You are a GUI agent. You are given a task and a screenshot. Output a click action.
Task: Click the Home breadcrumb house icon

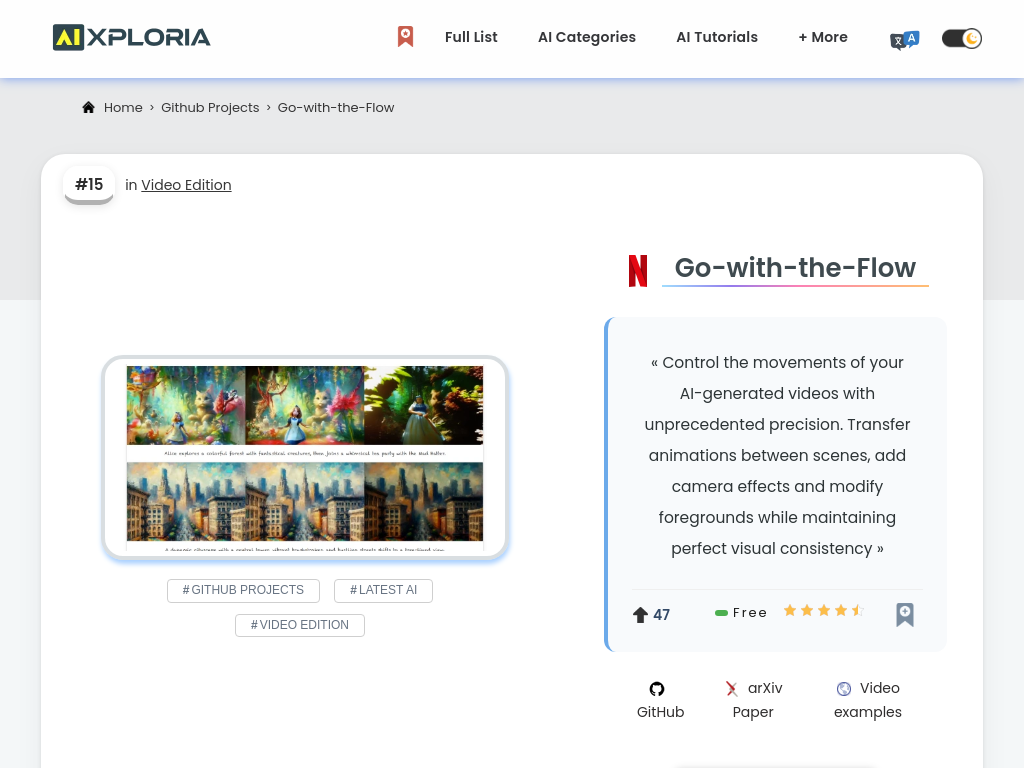89,108
